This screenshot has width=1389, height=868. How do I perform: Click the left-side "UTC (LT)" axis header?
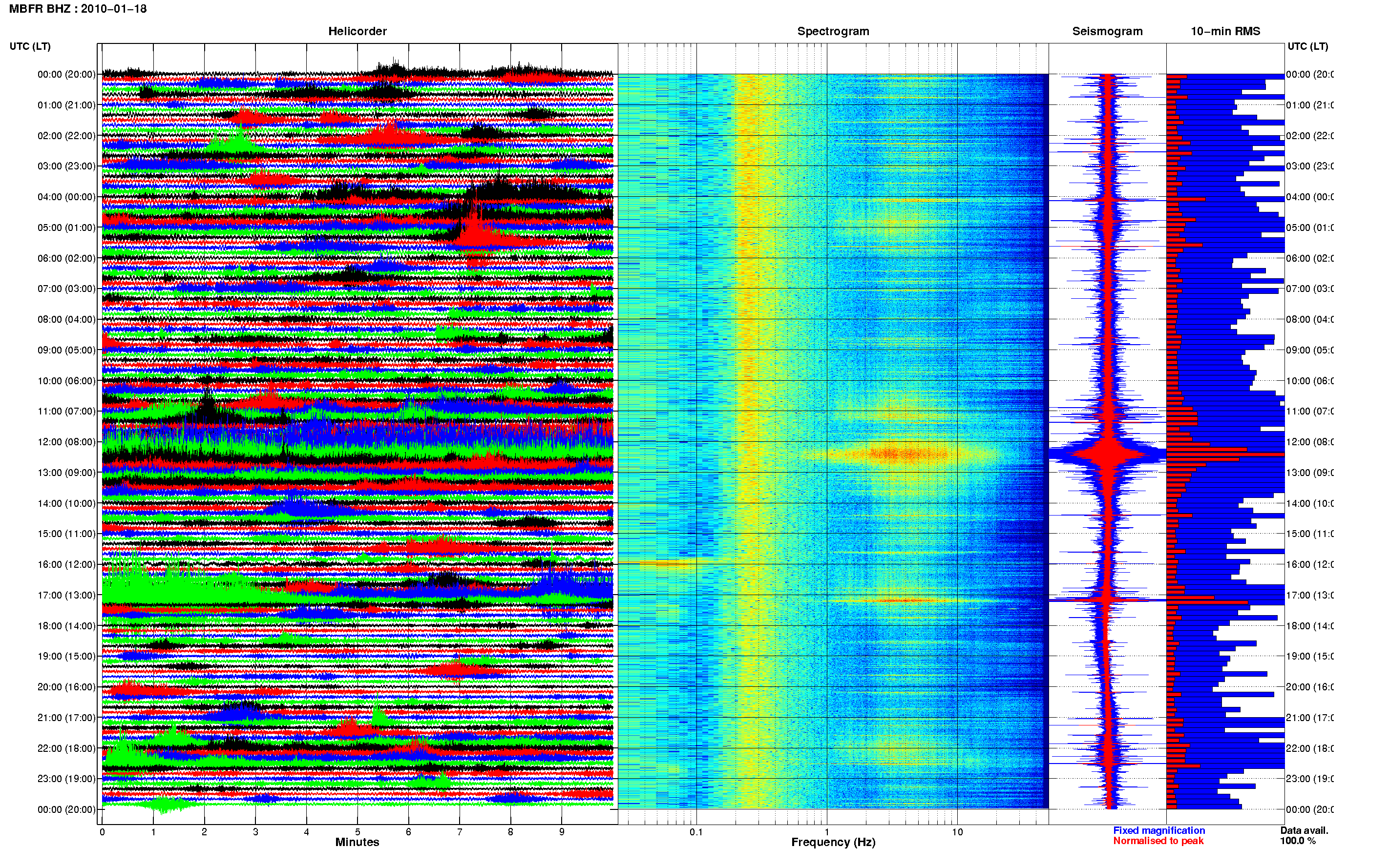pyautogui.click(x=30, y=46)
